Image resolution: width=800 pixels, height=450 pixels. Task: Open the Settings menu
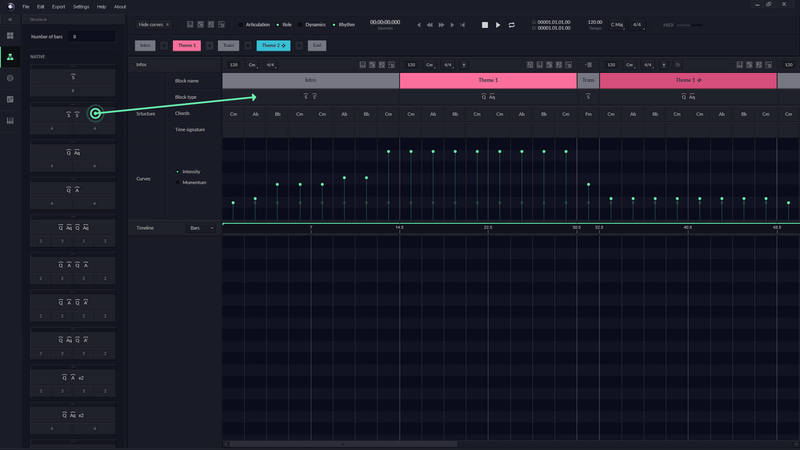pos(81,7)
